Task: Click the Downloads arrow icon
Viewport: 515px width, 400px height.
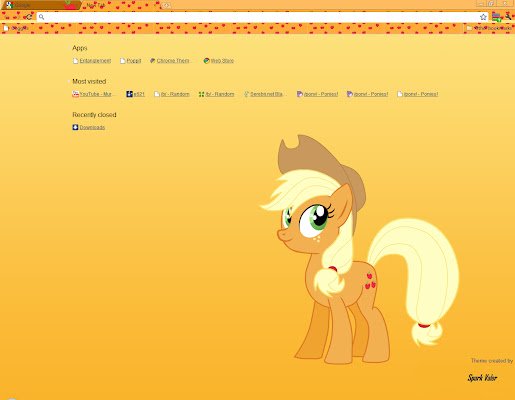Action: 75,127
